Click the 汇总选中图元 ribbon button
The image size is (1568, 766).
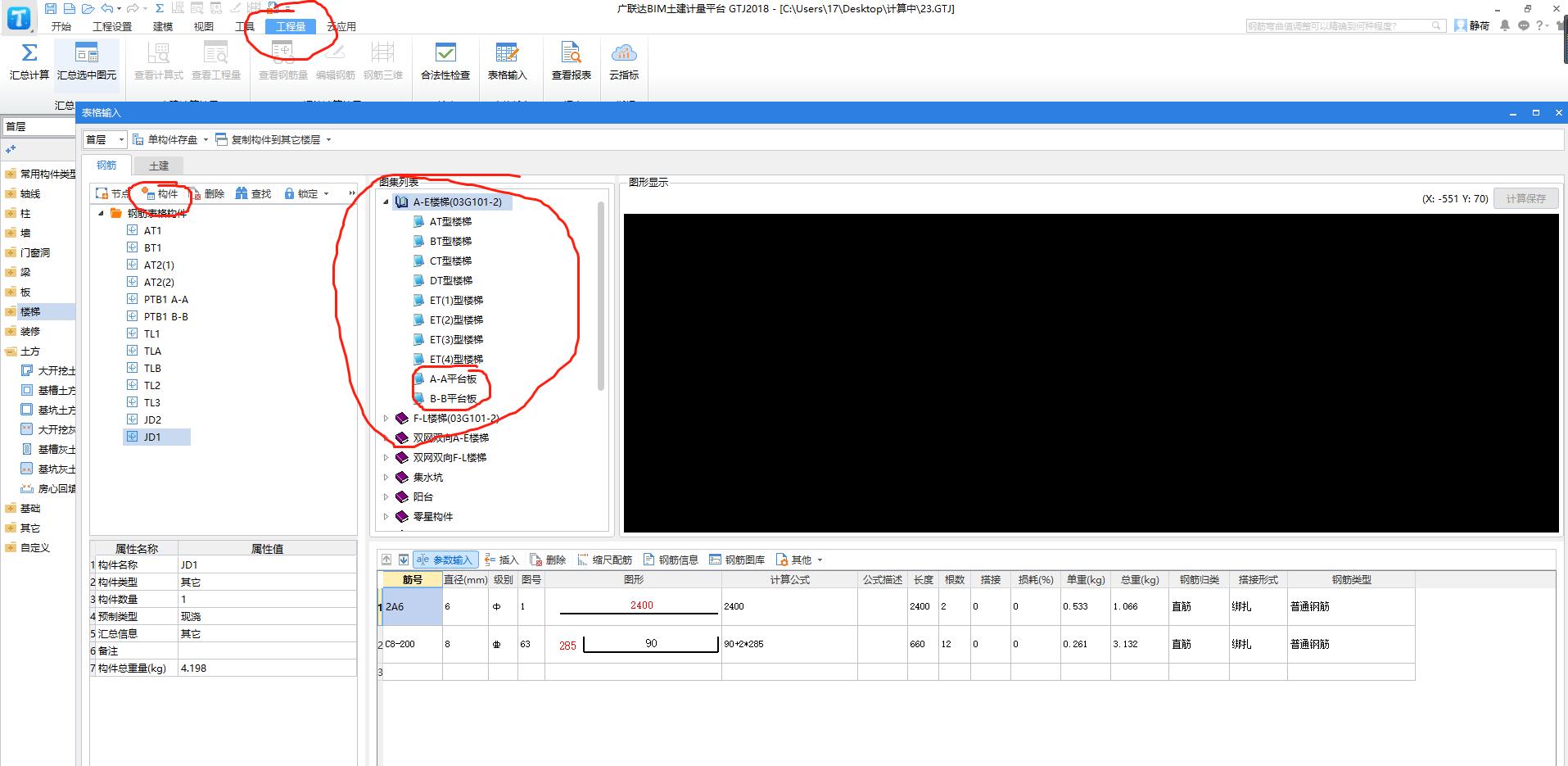pos(87,62)
